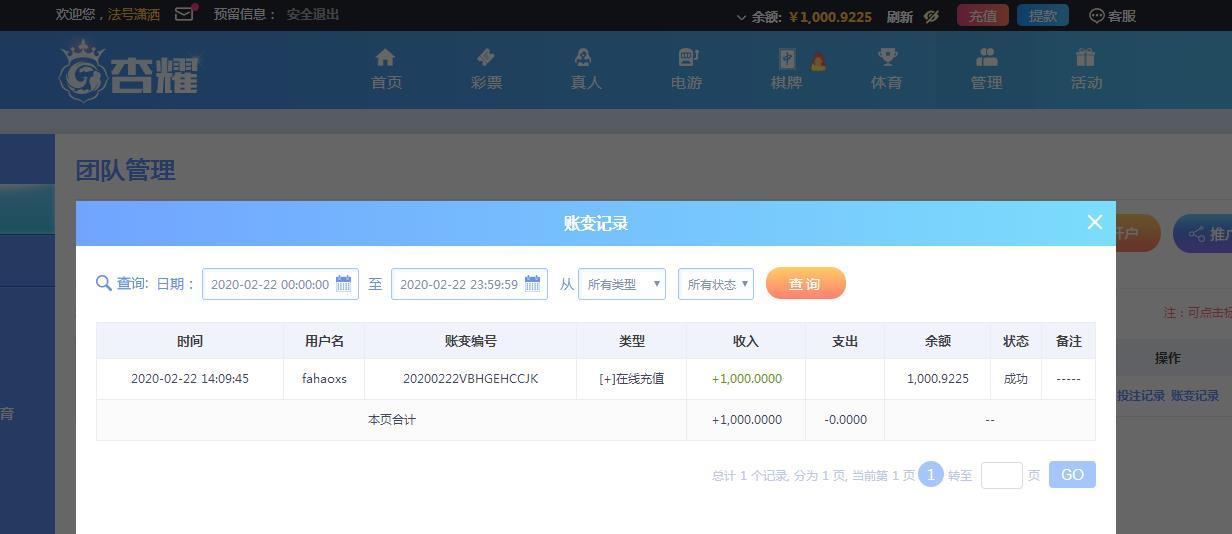
Task: Open the 真人 live casino menu
Action: pyautogui.click(x=586, y=70)
